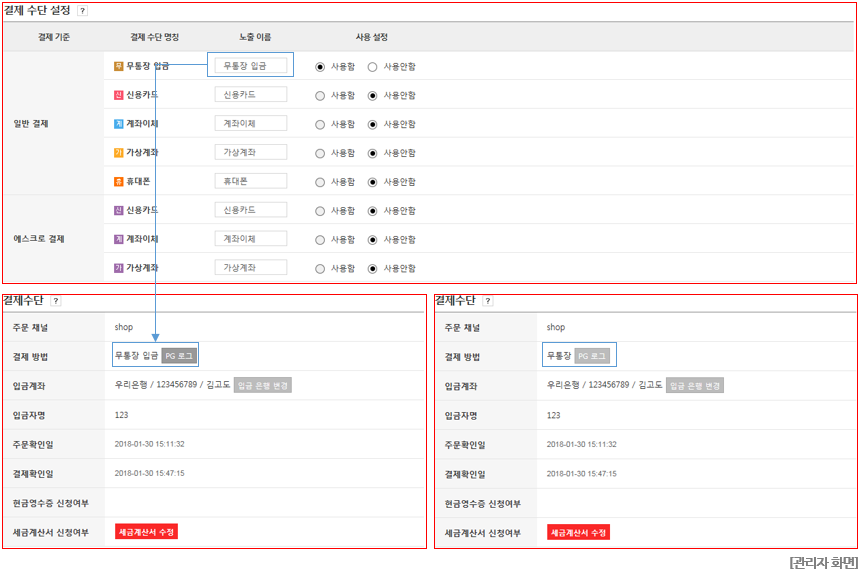The height and width of the screenshot is (572, 861).
Task: Select 사용함 for 일반 결제 가상계좌
Action: pos(320,153)
